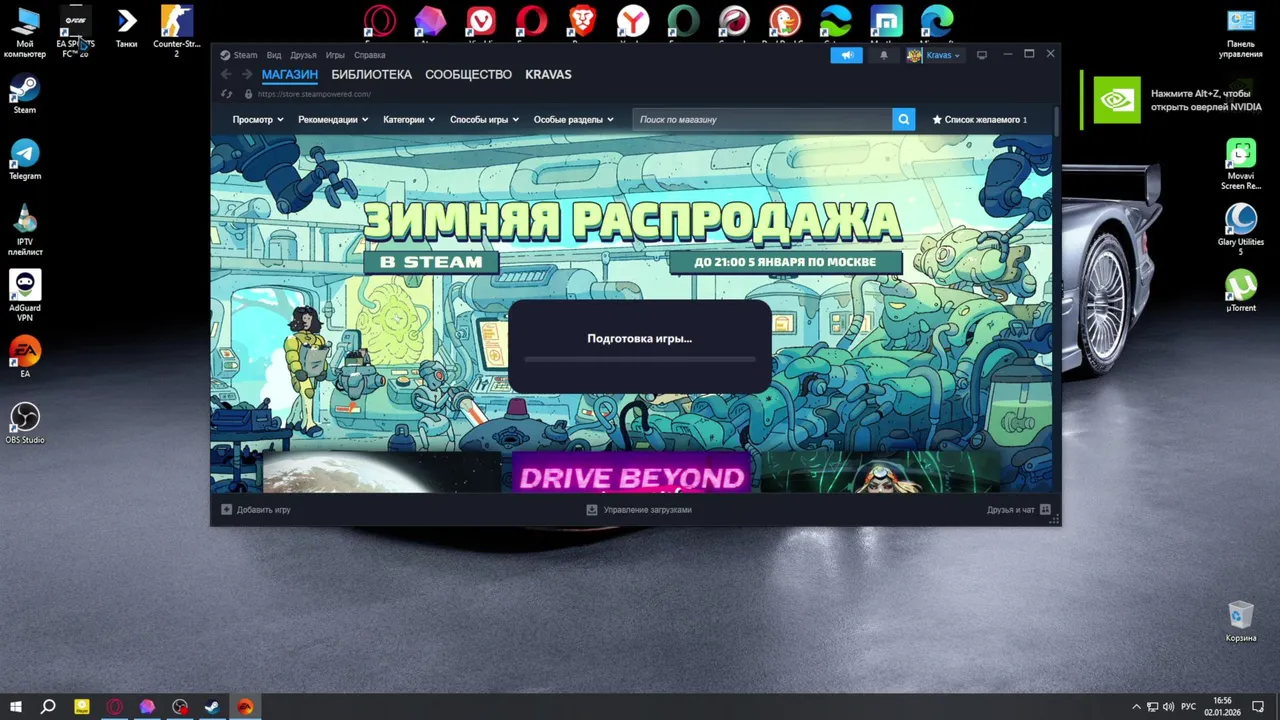Select the IPTV плейлист desktop icon
This screenshot has width=1280, height=720.
24,230
